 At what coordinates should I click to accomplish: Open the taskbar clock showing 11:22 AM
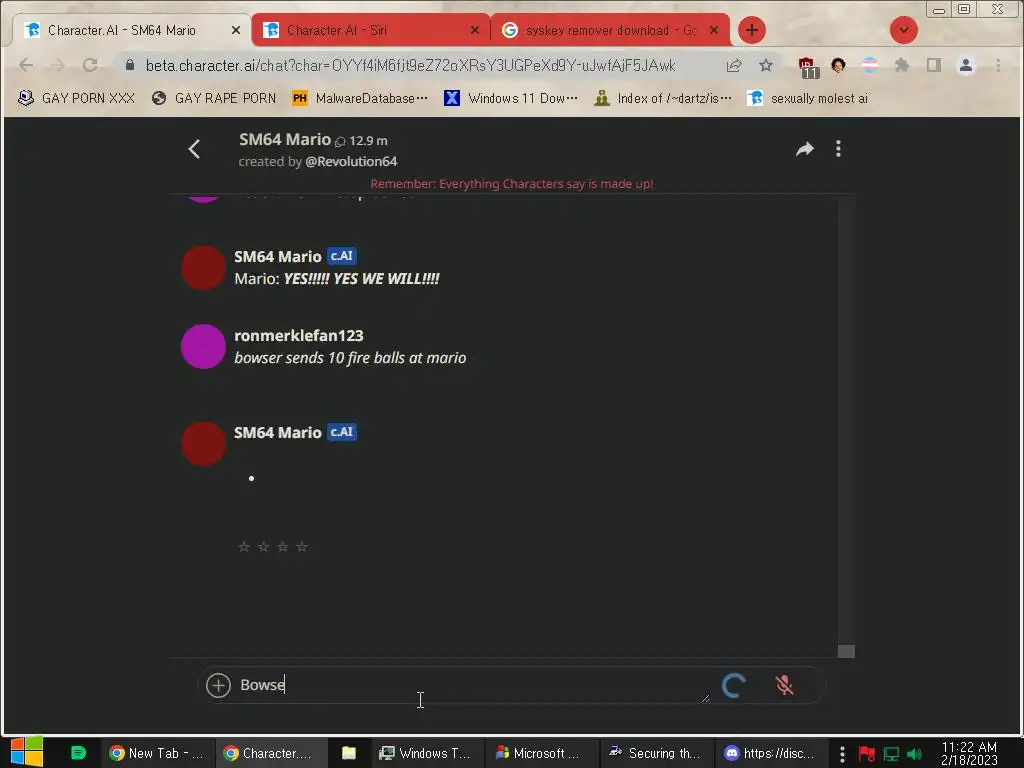[x=969, y=754]
